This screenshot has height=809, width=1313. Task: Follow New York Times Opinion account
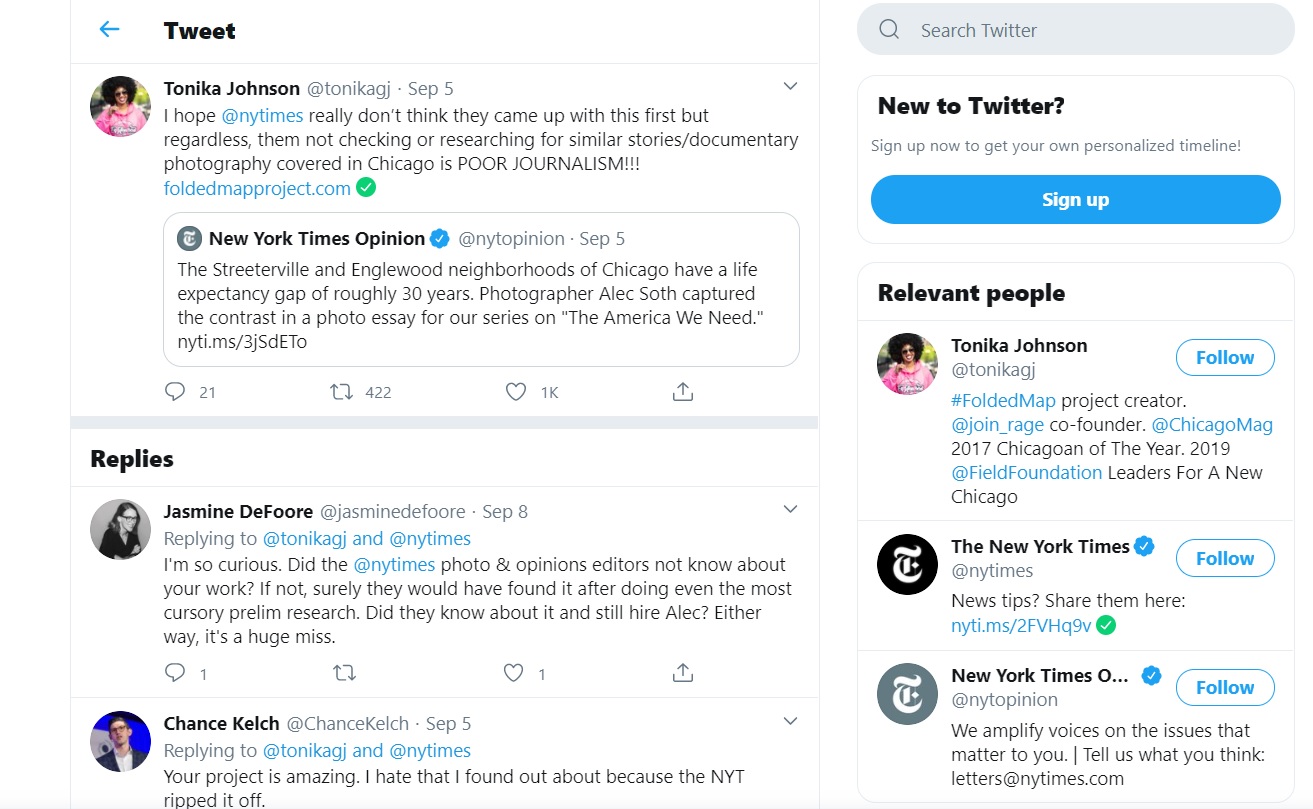click(x=1224, y=687)
